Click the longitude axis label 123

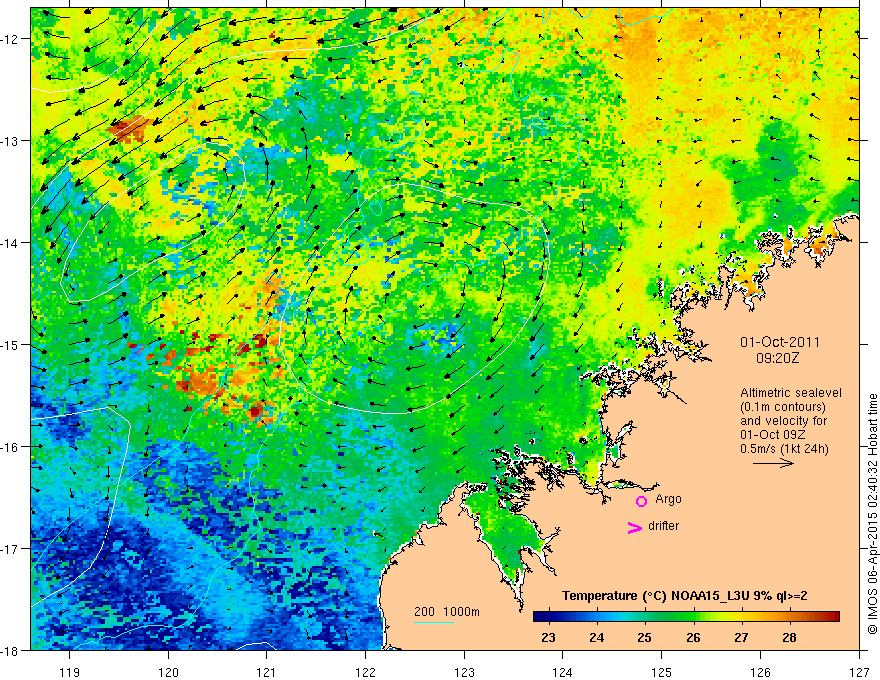point(464,672)
